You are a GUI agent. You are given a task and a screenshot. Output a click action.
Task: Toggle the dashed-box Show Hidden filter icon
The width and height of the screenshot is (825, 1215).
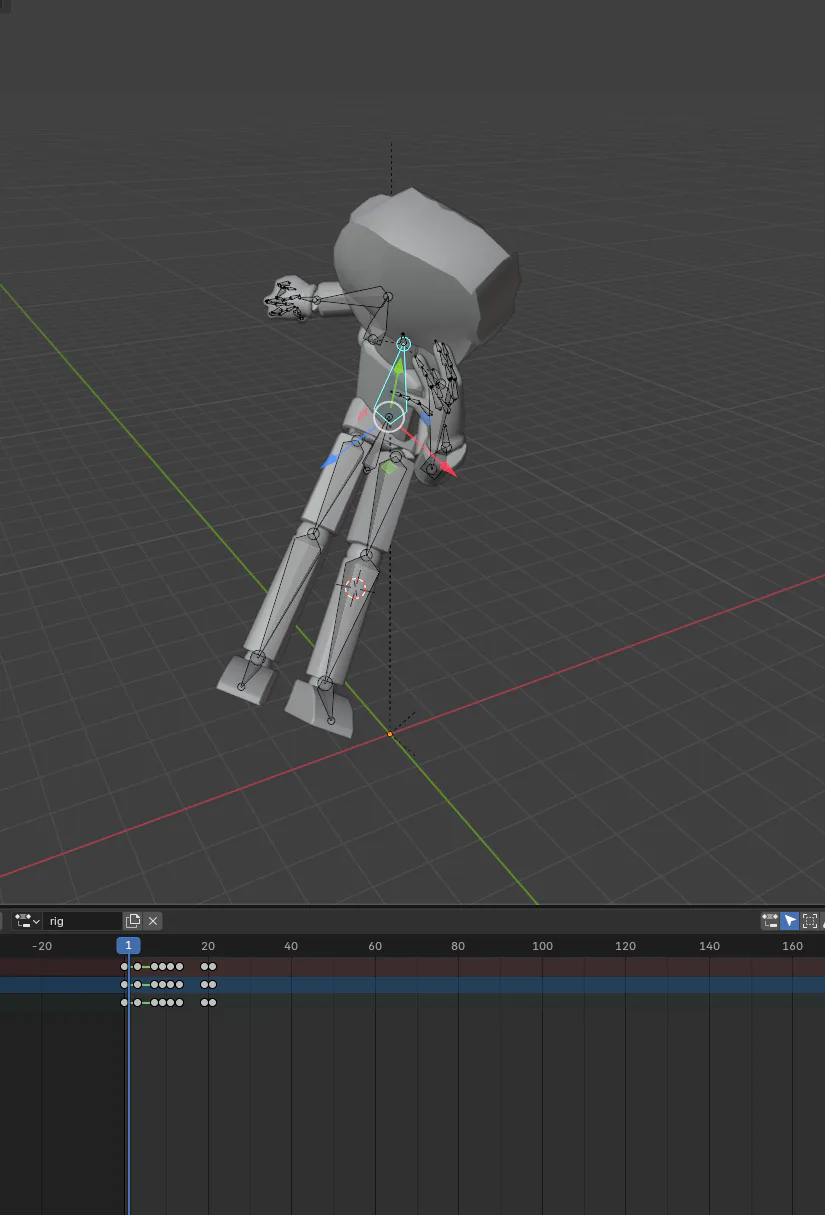pyautogui.click(x=811, y=921)
